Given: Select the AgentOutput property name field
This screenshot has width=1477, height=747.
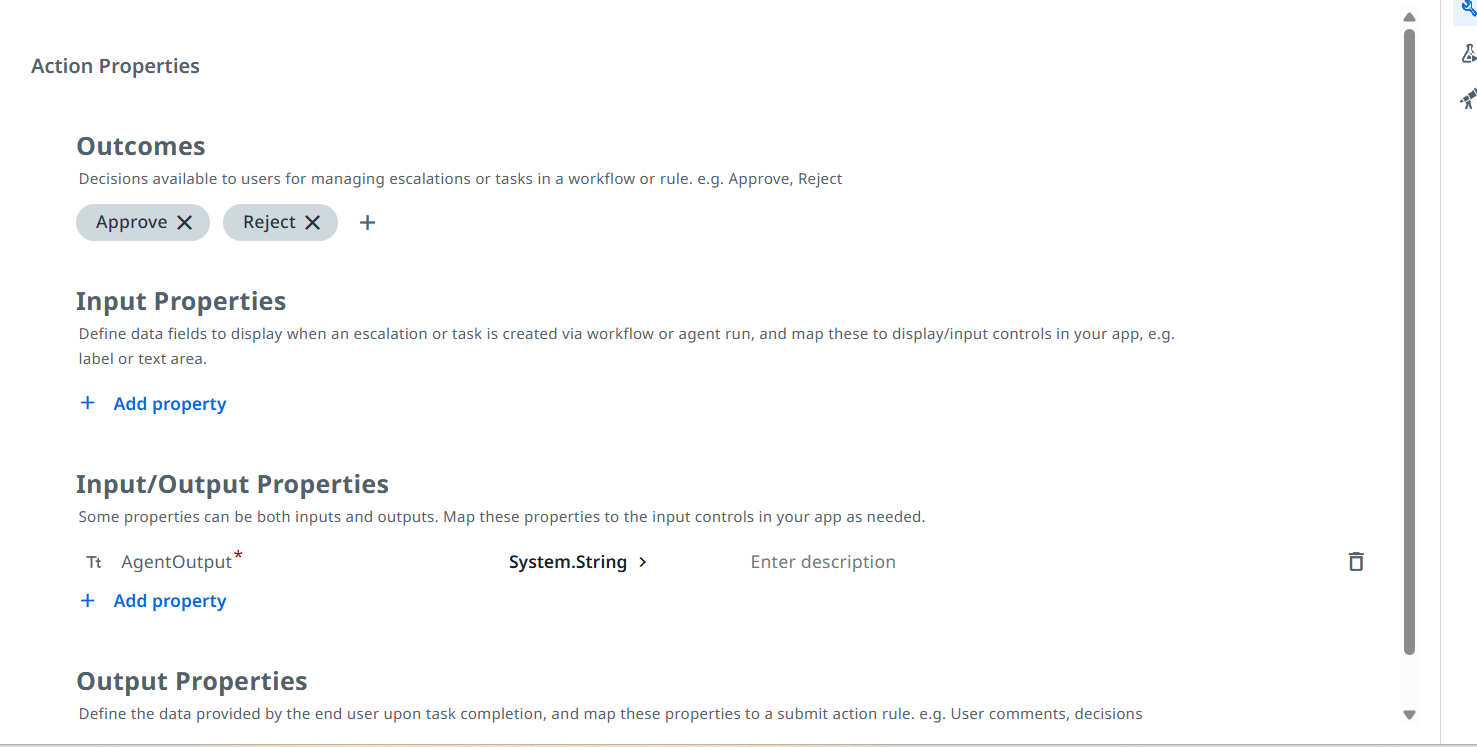Looking at the screenshot, I should [x=177, y=562].
